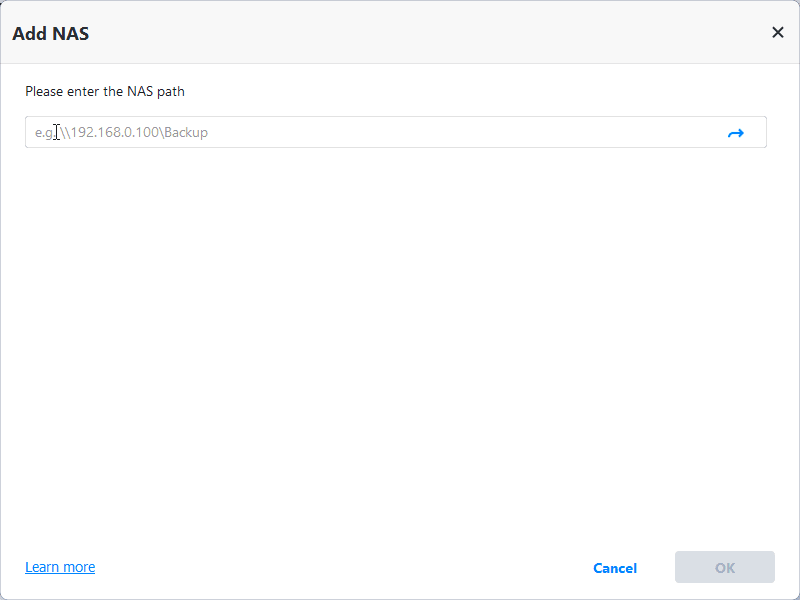Screen dimensions: 800x600
Task: Confirm adding the NAS with OK
Action: tap(725, 567)
